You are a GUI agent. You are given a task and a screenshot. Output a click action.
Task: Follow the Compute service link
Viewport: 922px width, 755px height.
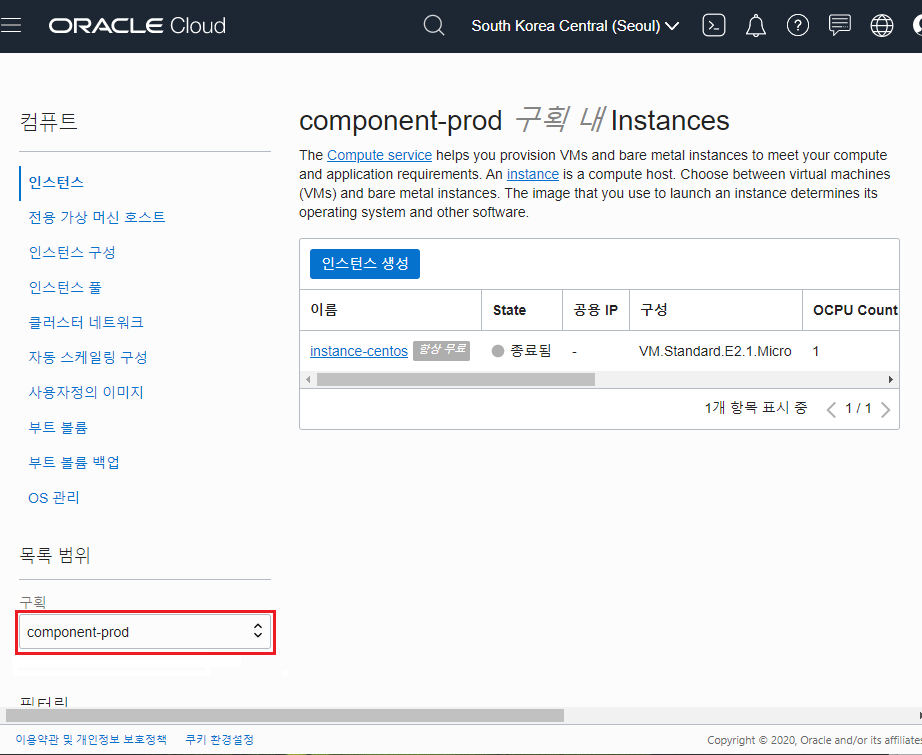click(x=379, y=155)
